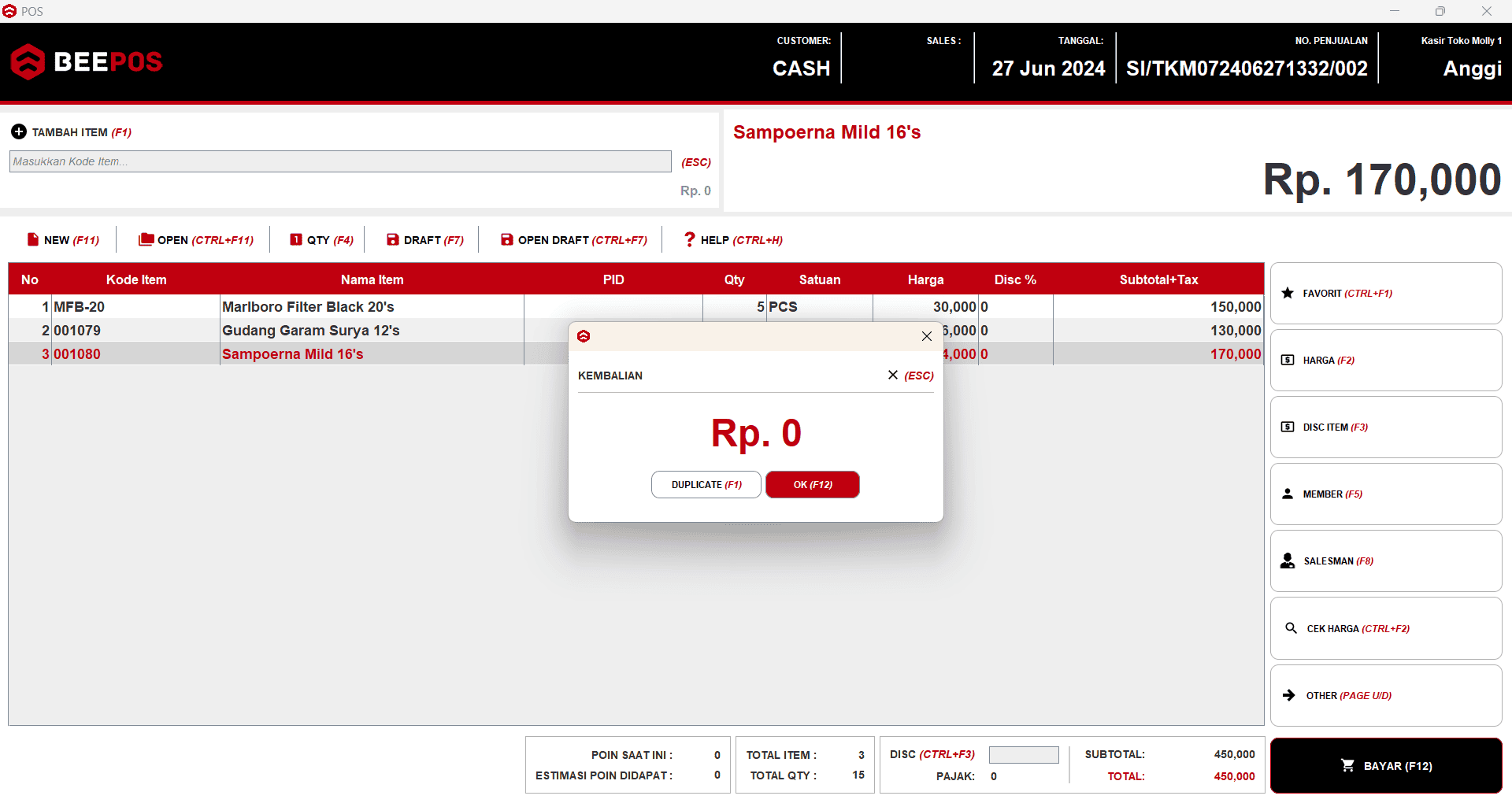
Task: Click the NEW document icon
Action: coord(33,239)
